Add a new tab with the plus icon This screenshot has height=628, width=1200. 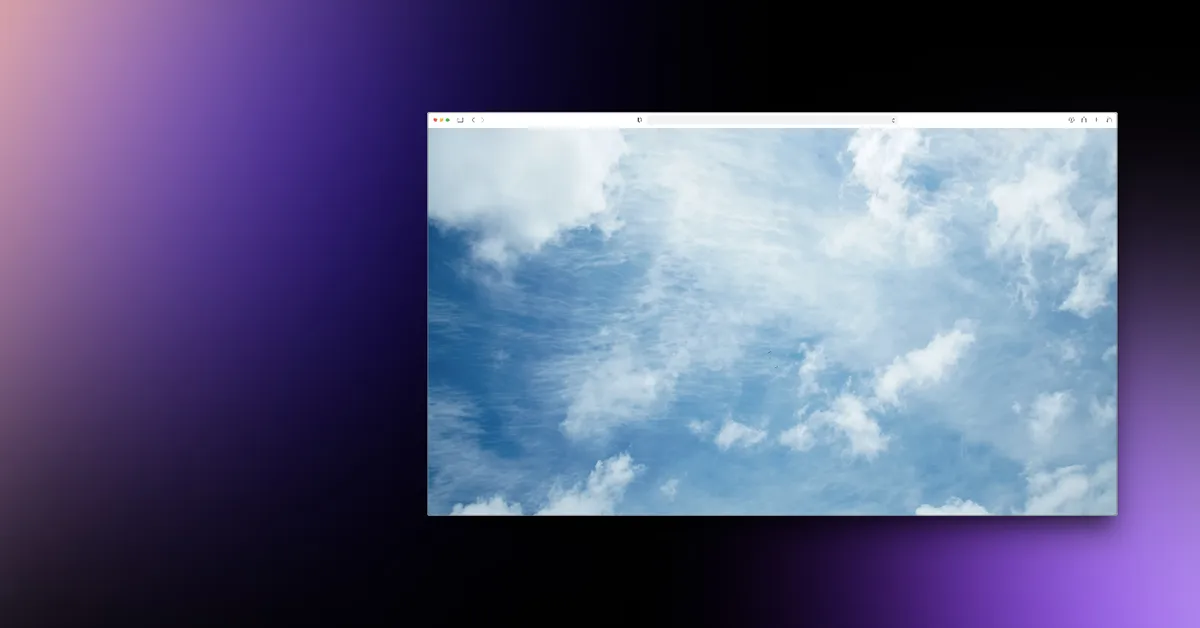(1096, 120)
